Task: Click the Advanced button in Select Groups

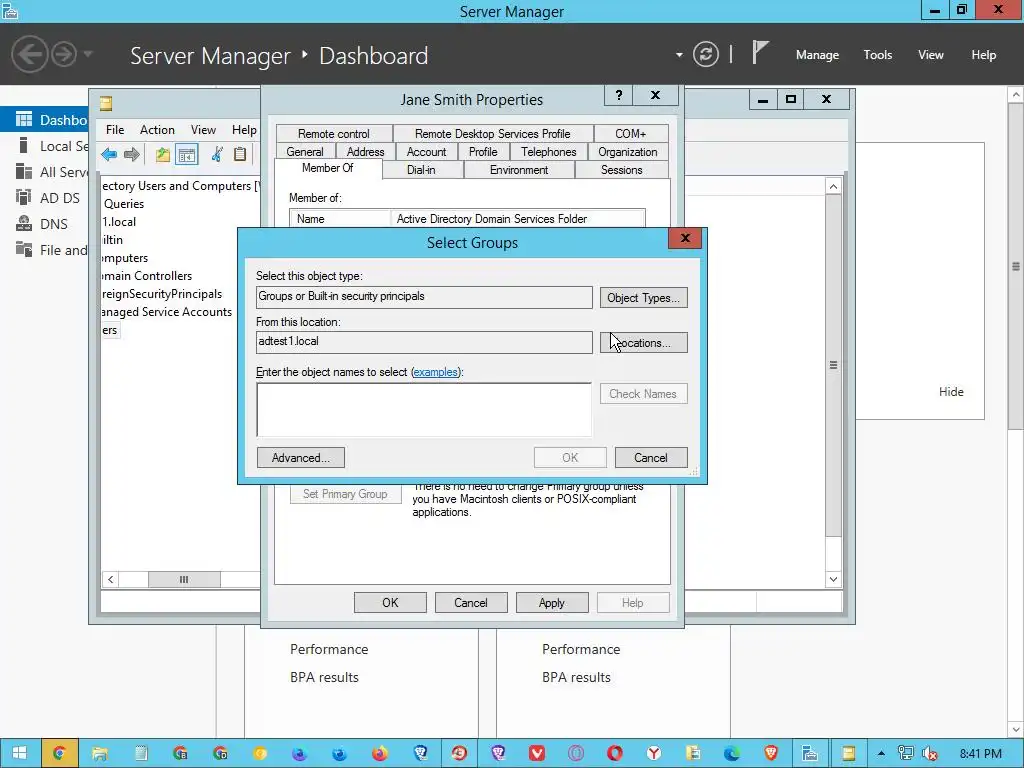Action: [x=300, y=458]
